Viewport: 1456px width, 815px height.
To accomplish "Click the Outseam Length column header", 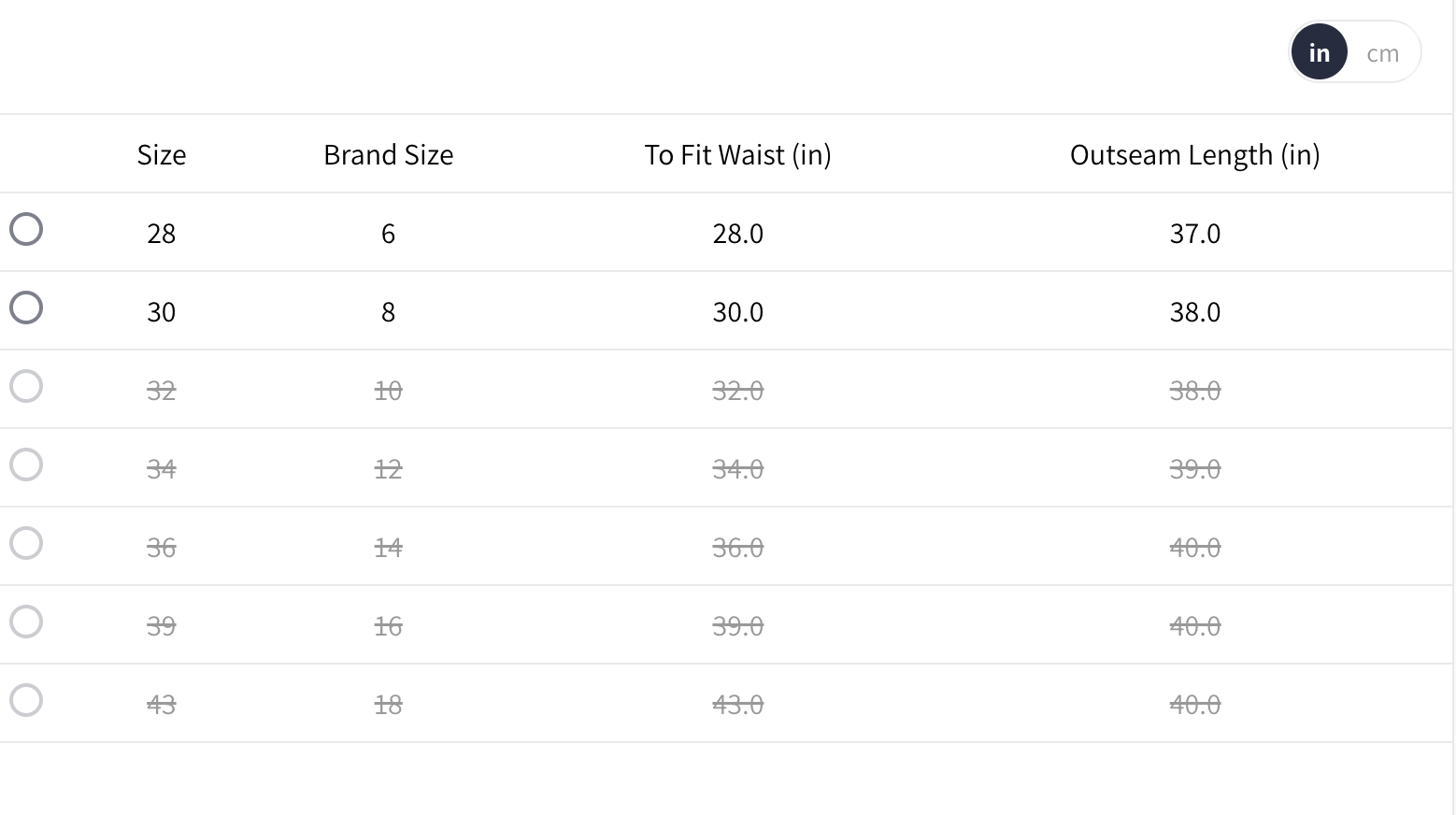I will click(1194, 154).
